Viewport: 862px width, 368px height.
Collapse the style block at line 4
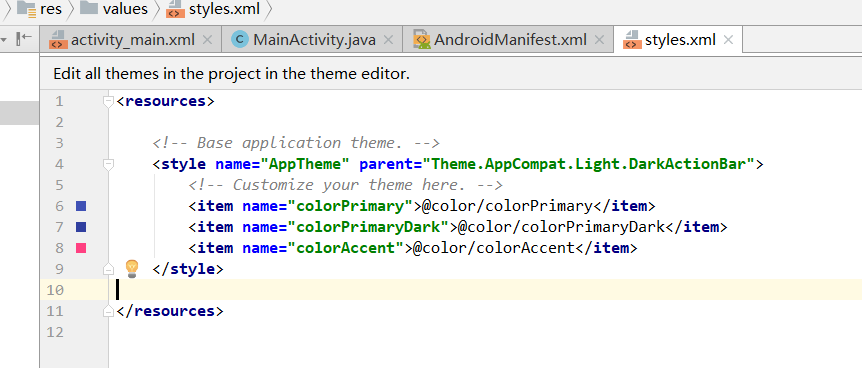click(109, 164)
